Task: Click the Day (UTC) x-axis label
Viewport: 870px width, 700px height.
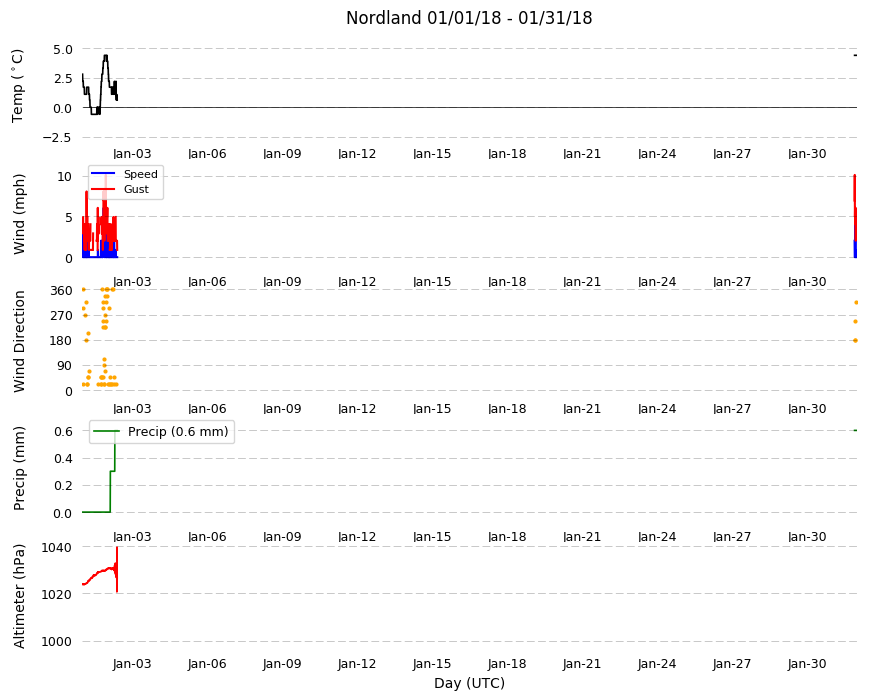Action: click(469, 683)
